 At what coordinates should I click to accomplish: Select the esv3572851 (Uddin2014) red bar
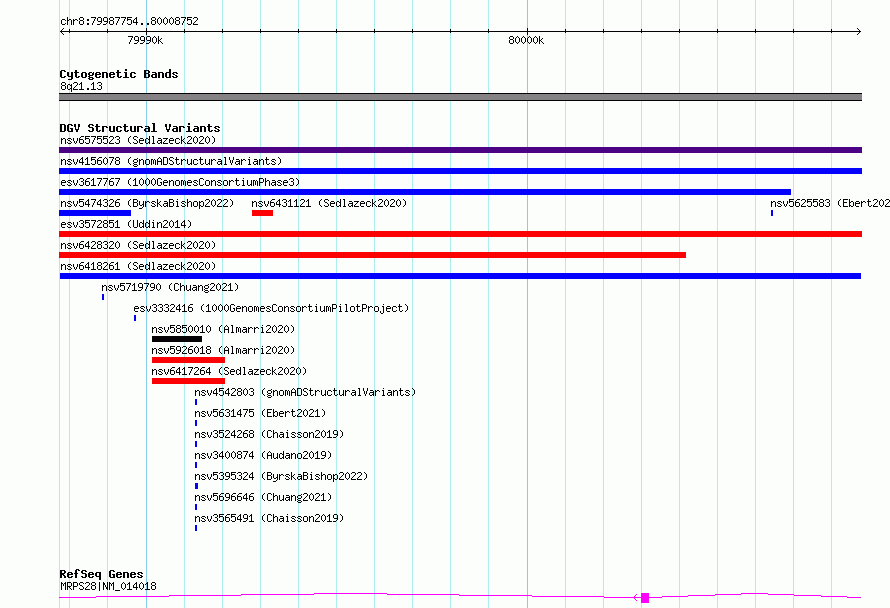coord(460,234)
